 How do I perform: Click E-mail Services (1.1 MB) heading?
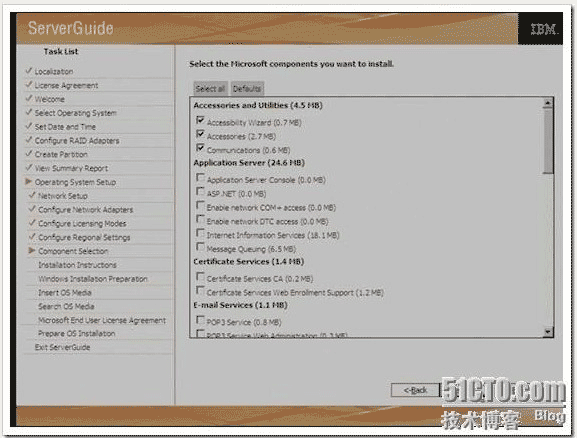240,305
